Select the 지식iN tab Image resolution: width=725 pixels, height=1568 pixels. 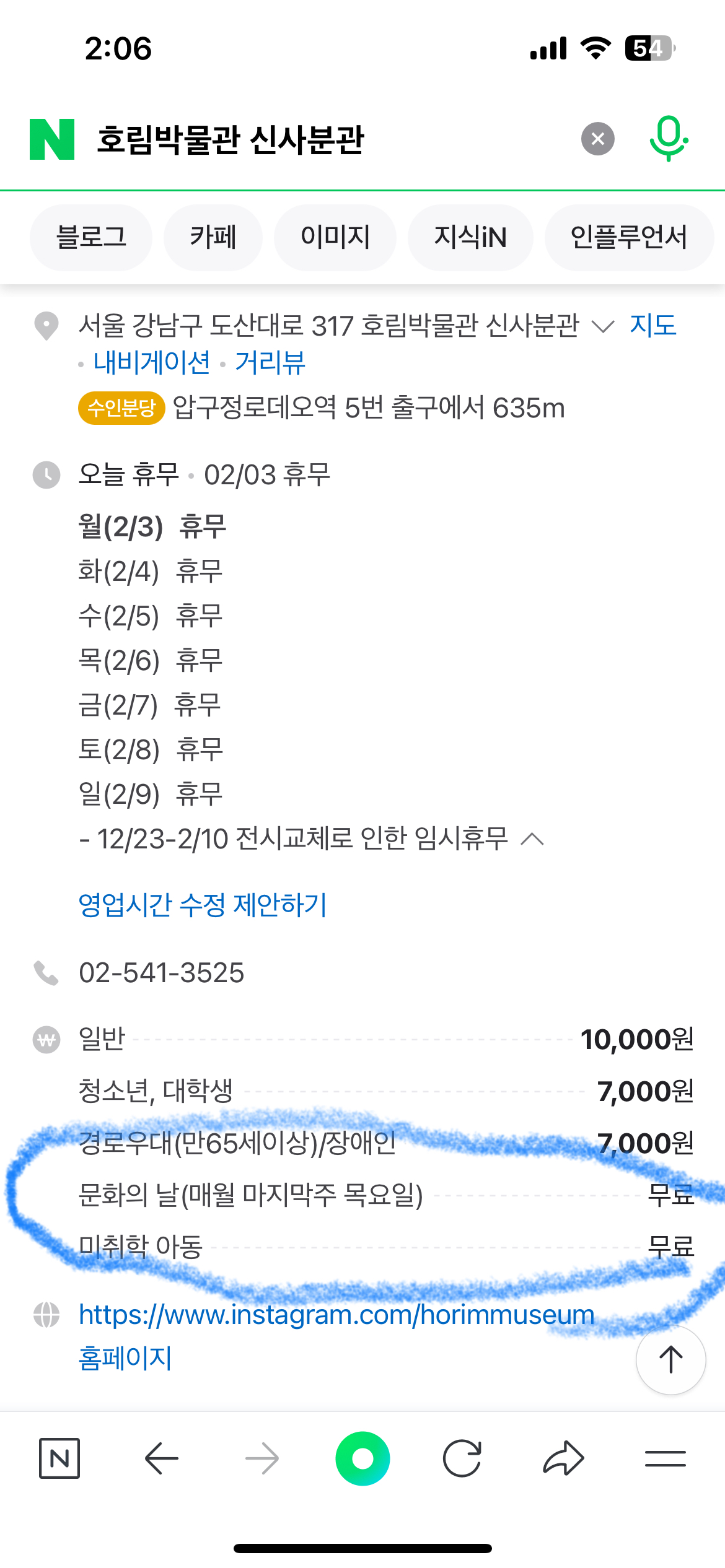[x=470, y=237]
